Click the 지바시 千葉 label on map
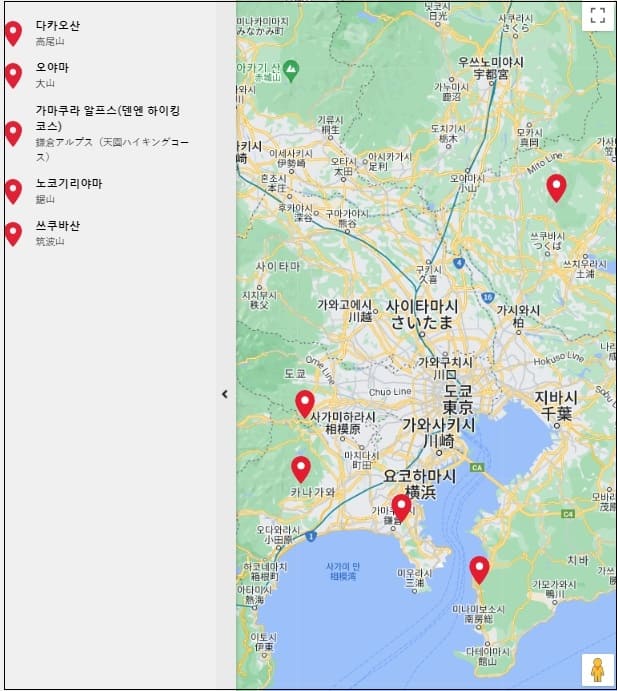617x691 pixels. tap(556, 406)
